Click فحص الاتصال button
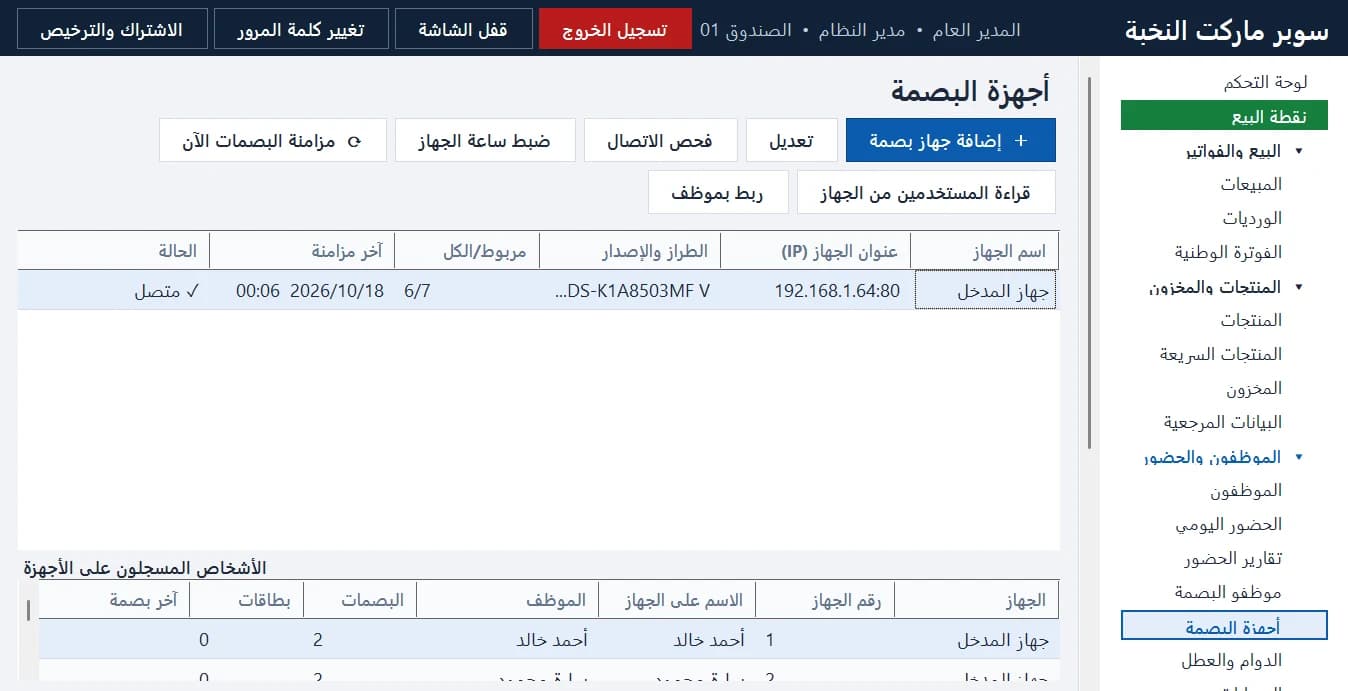Image resolution: width=1348 pixels, height=691 pixels. (x=660, y=141)
